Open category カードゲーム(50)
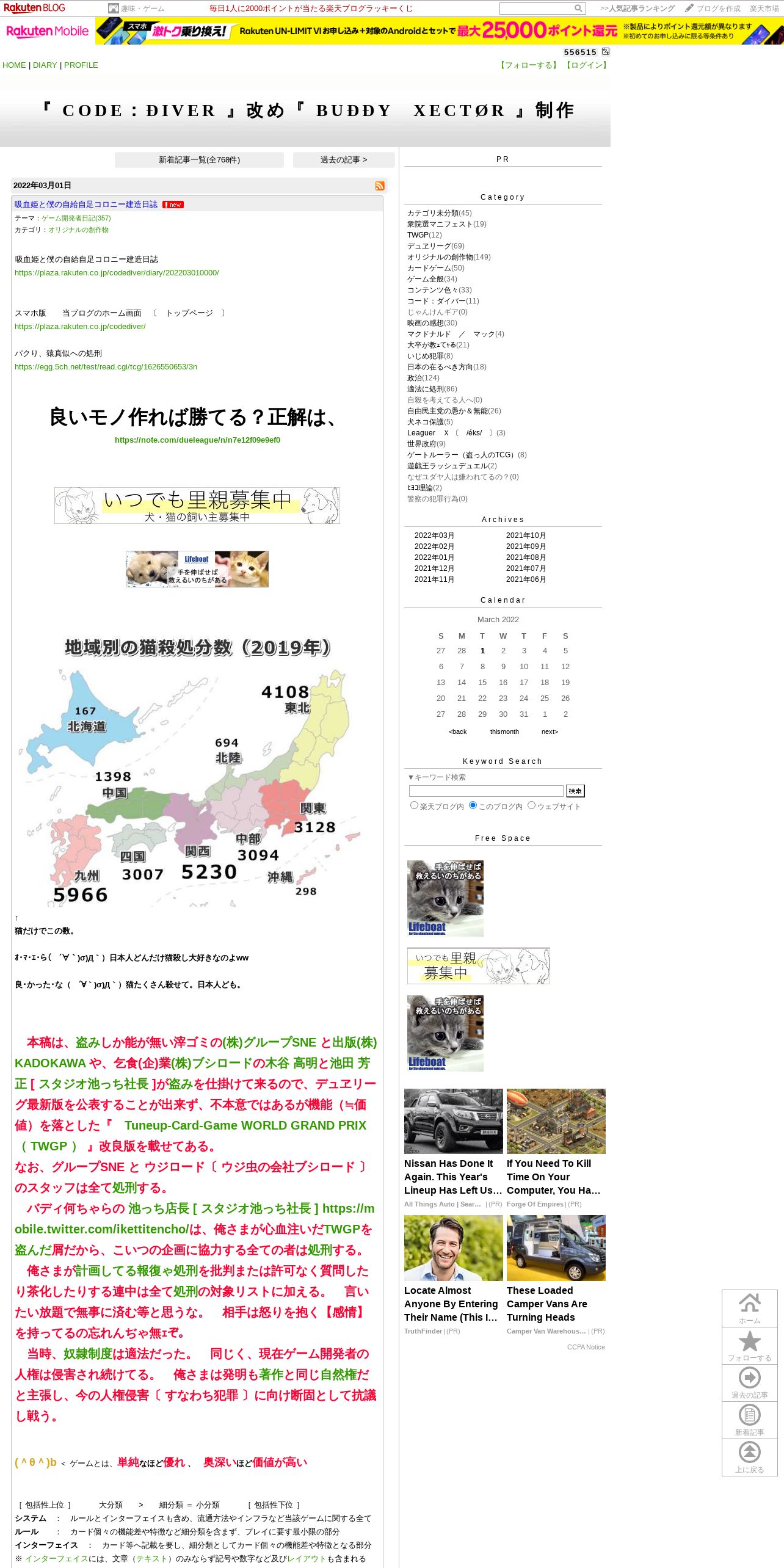 point(436,268)
